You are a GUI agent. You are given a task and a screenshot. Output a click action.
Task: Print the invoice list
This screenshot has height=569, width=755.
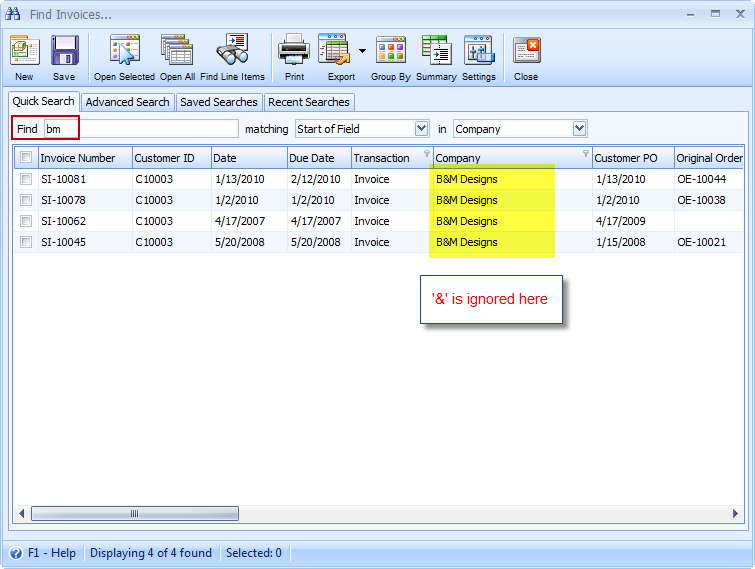[x=294, y=50]
